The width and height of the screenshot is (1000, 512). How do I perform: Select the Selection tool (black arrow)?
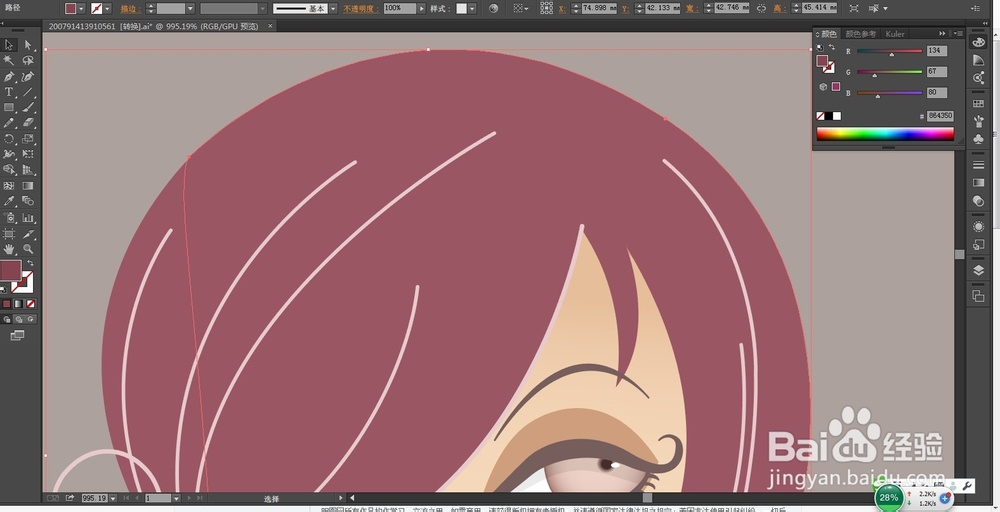click(9, 45)
